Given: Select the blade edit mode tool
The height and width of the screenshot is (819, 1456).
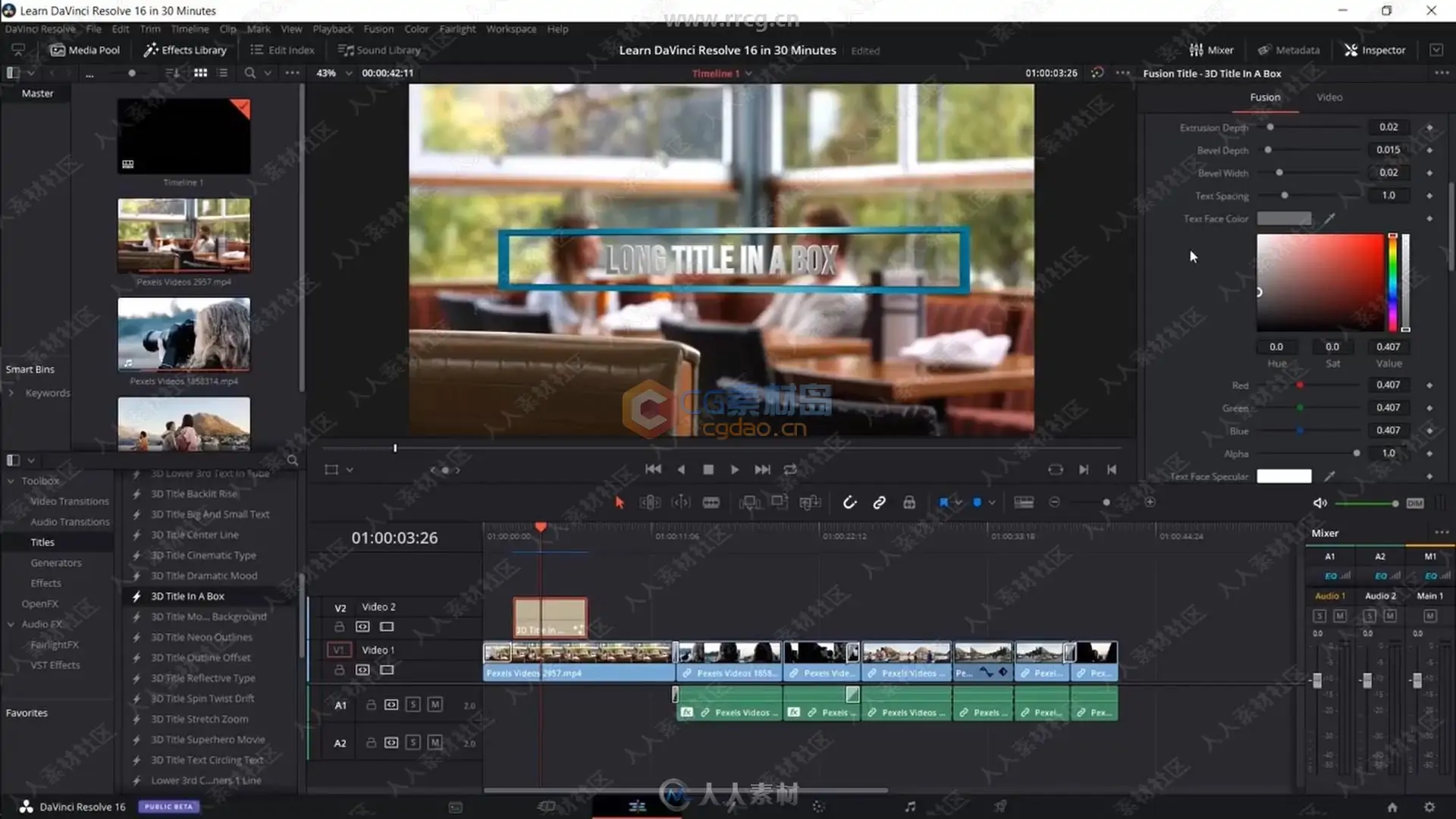Looking at the screenshot, I should coord(711,502).
